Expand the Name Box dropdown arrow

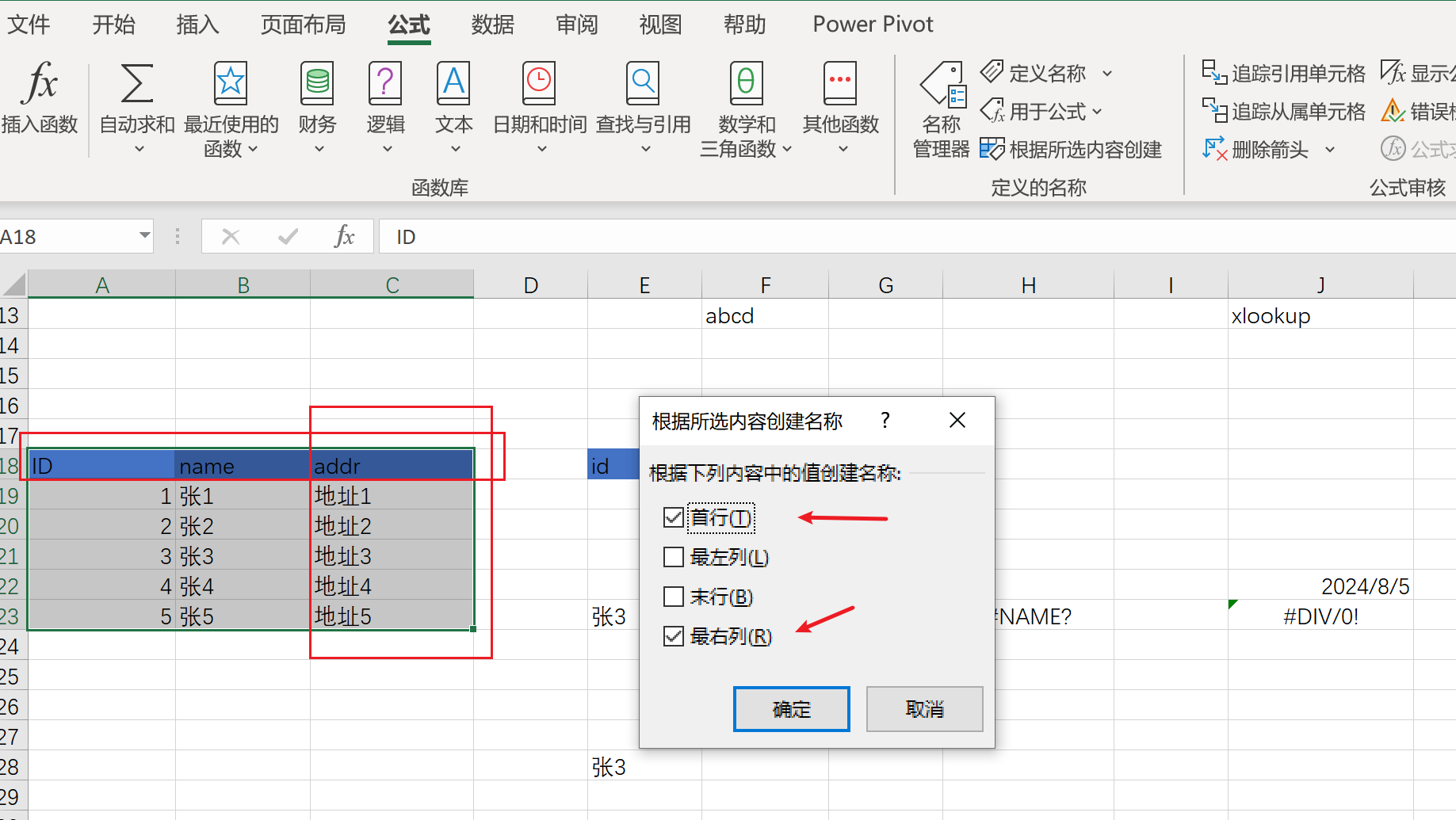[144, 235]
